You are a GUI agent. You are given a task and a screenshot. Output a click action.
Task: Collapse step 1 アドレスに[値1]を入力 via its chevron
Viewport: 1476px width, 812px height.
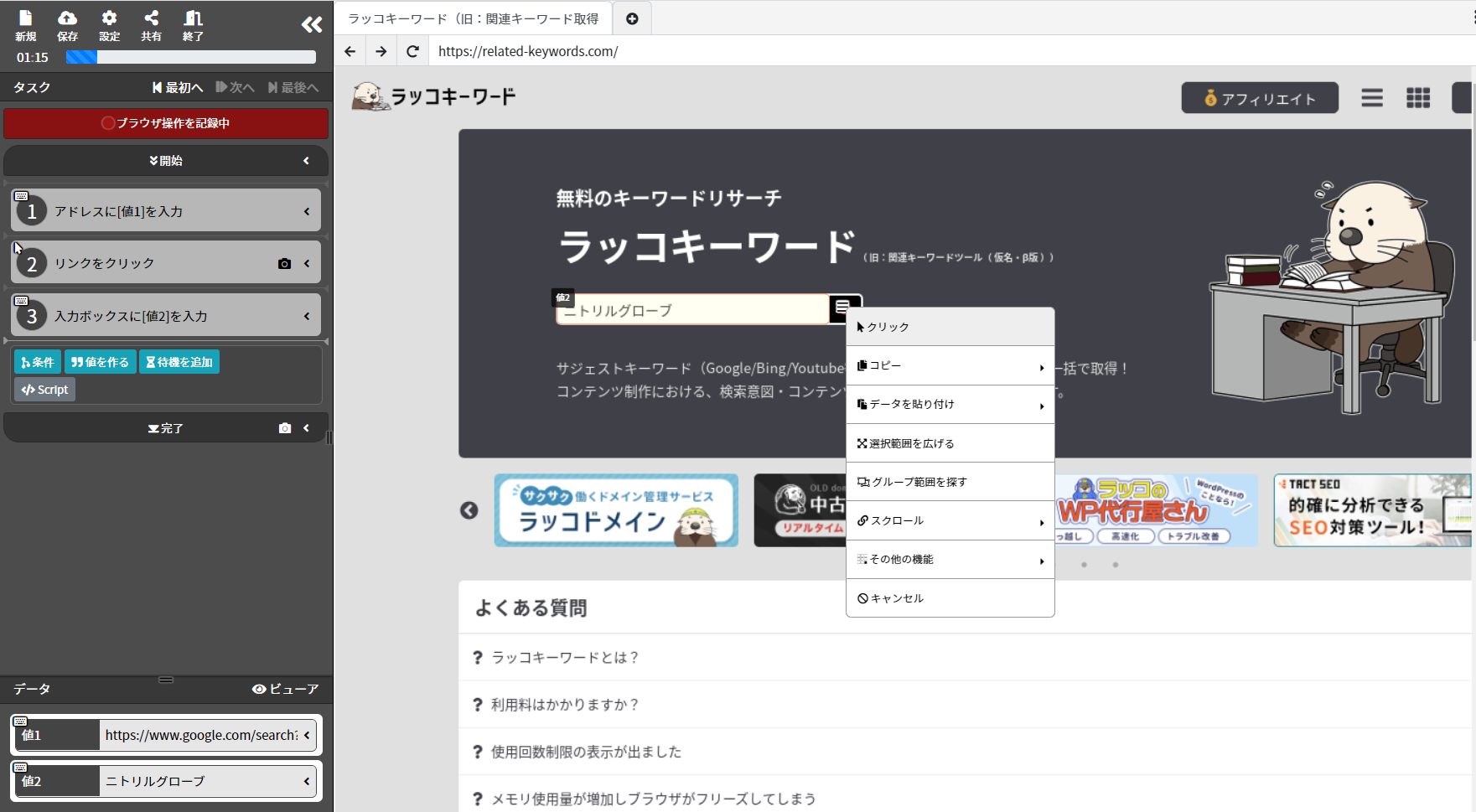(305, 211)
